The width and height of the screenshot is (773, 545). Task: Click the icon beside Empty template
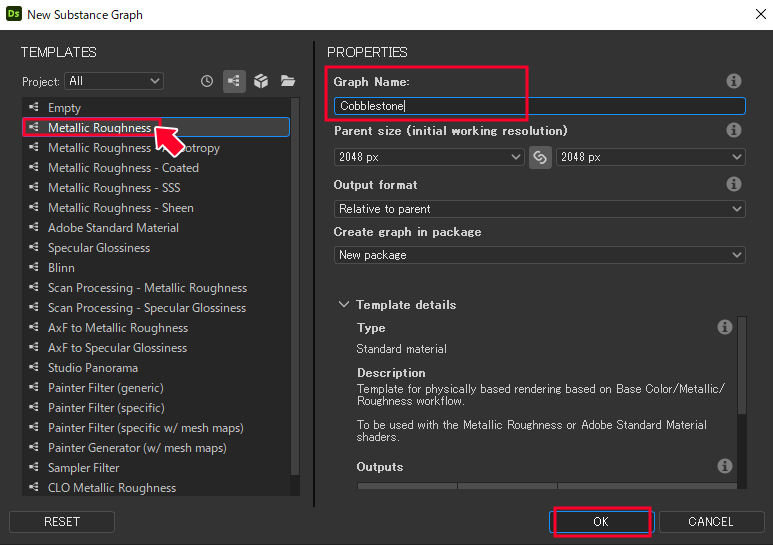pyautogui.click(x=34, y=107)
